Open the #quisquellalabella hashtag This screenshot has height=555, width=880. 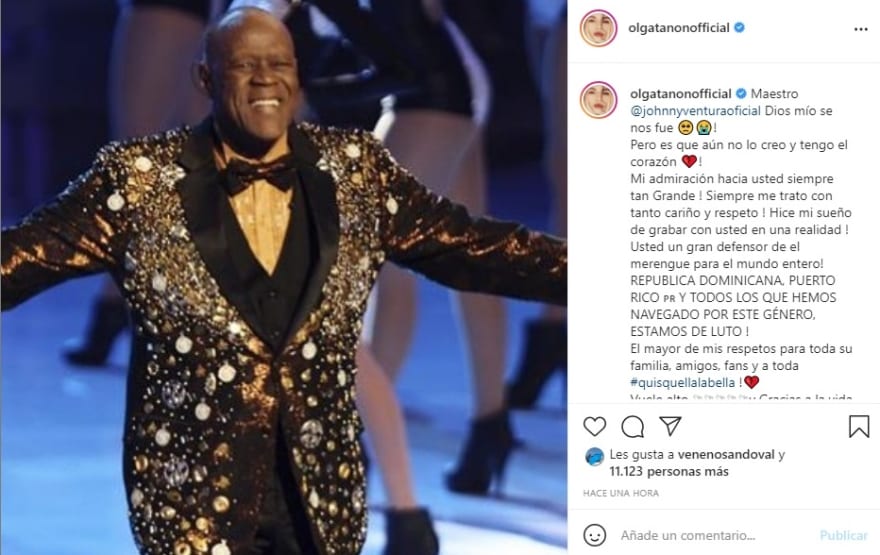pyautogui.click(x=682, y=382)
